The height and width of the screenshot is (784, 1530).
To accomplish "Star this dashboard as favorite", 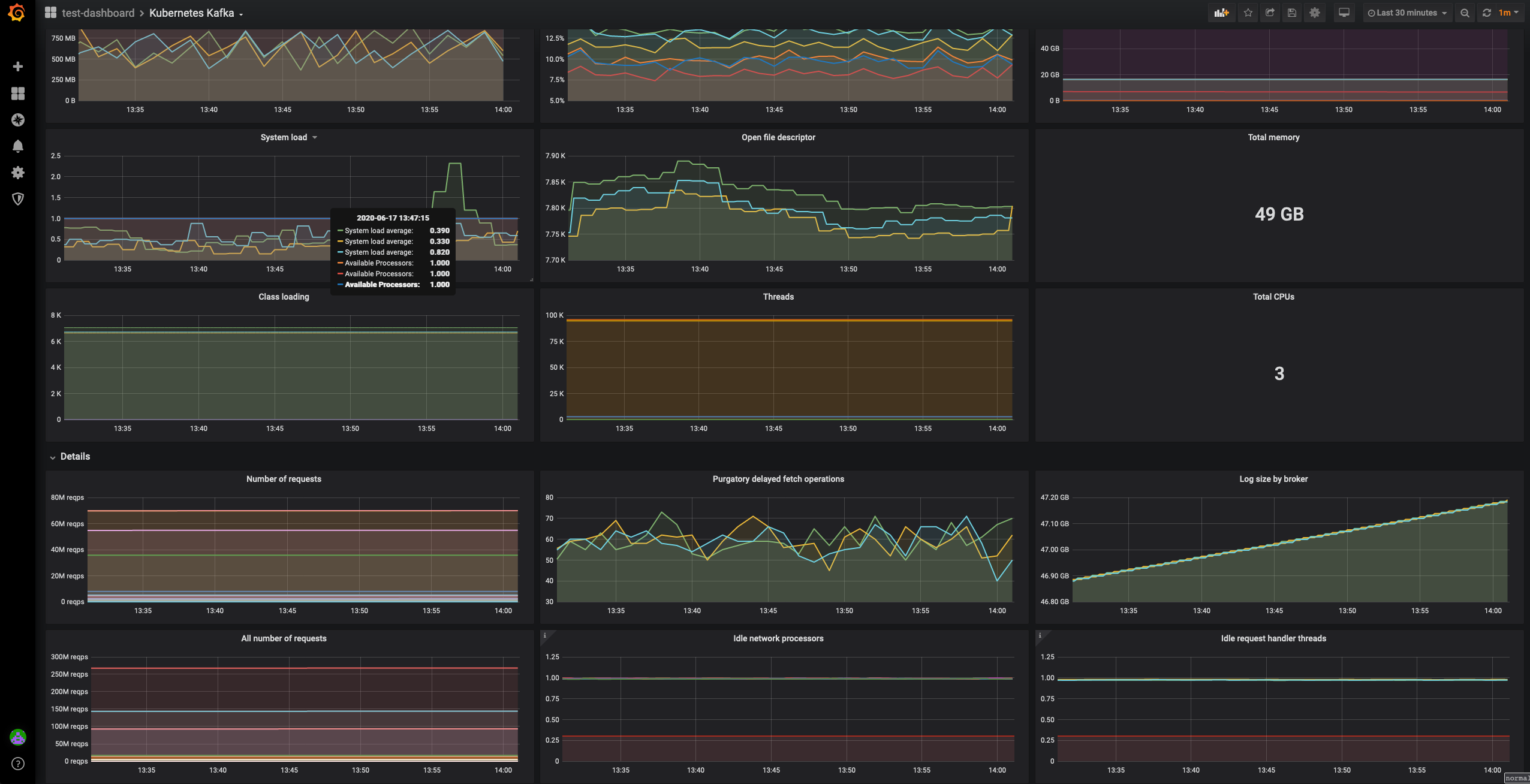I will [1248, 13].
